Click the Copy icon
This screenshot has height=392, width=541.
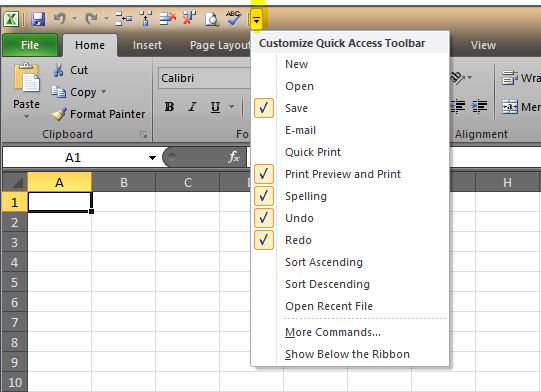58,92
